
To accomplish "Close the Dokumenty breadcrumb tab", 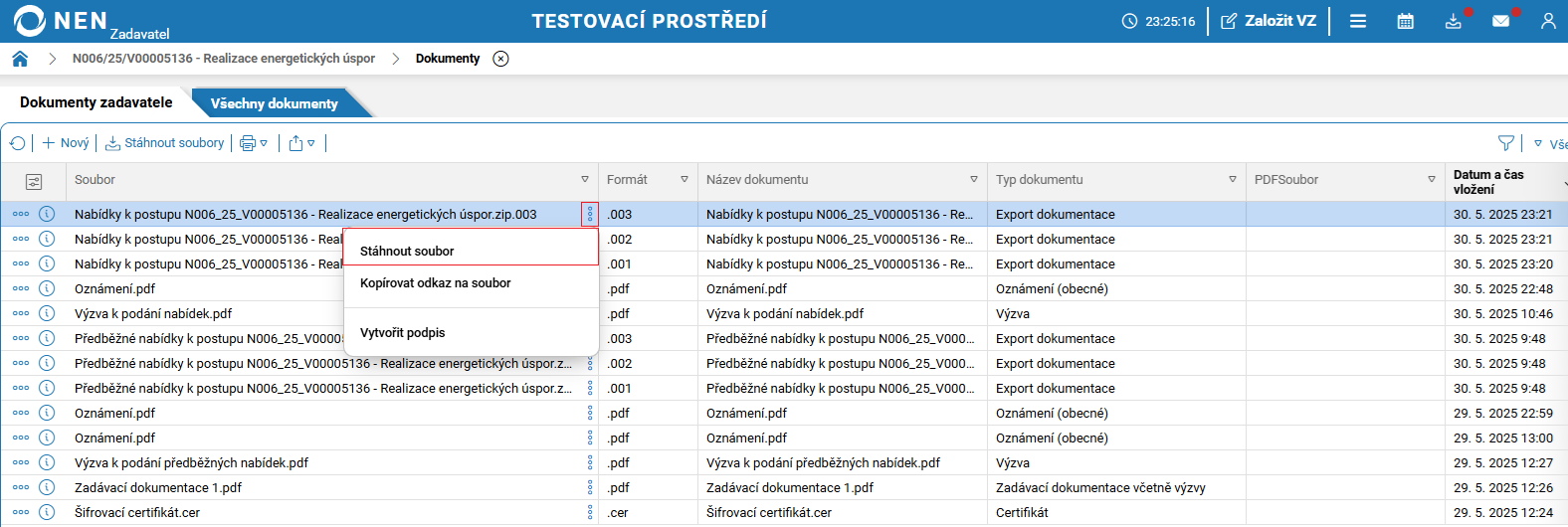I will pyautogui.click(x=501, y=59).
